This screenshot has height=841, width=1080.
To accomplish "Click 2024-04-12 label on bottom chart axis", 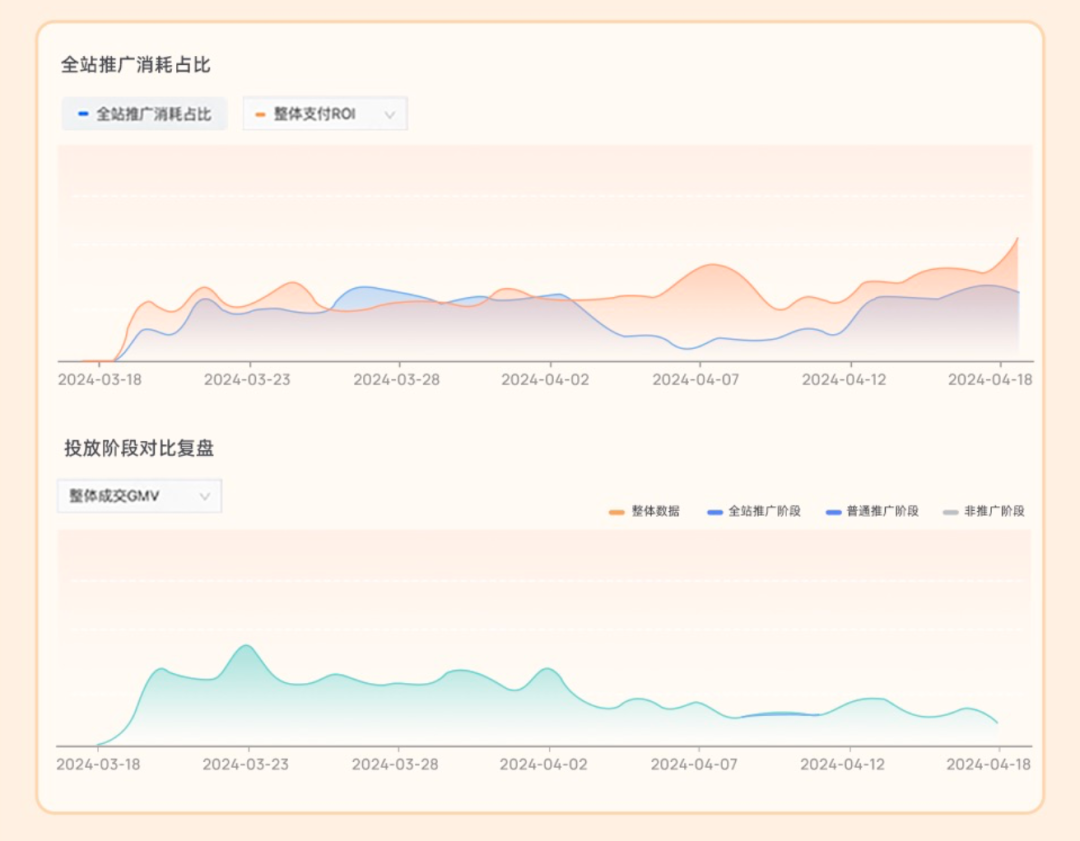I will (x=843, y=764).
